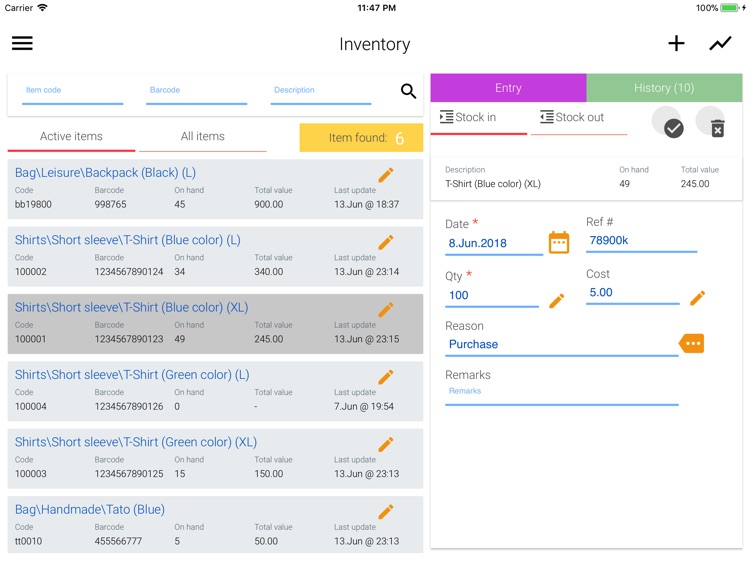Screen dimensions: 750x563
Task: Switch to the All items tab
Action: (x=203, y=137)
